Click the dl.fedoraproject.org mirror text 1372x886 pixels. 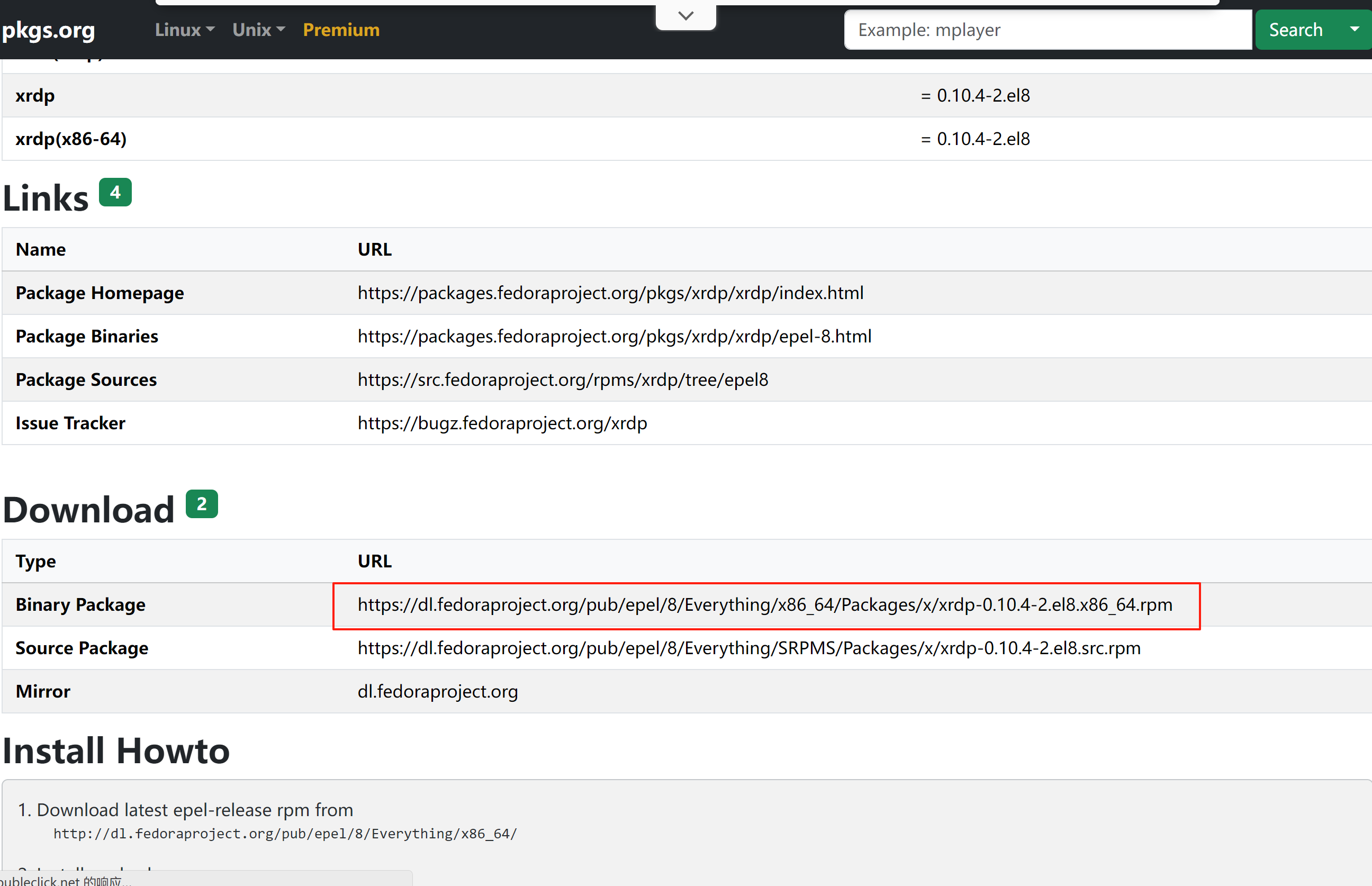pos(437,691)
